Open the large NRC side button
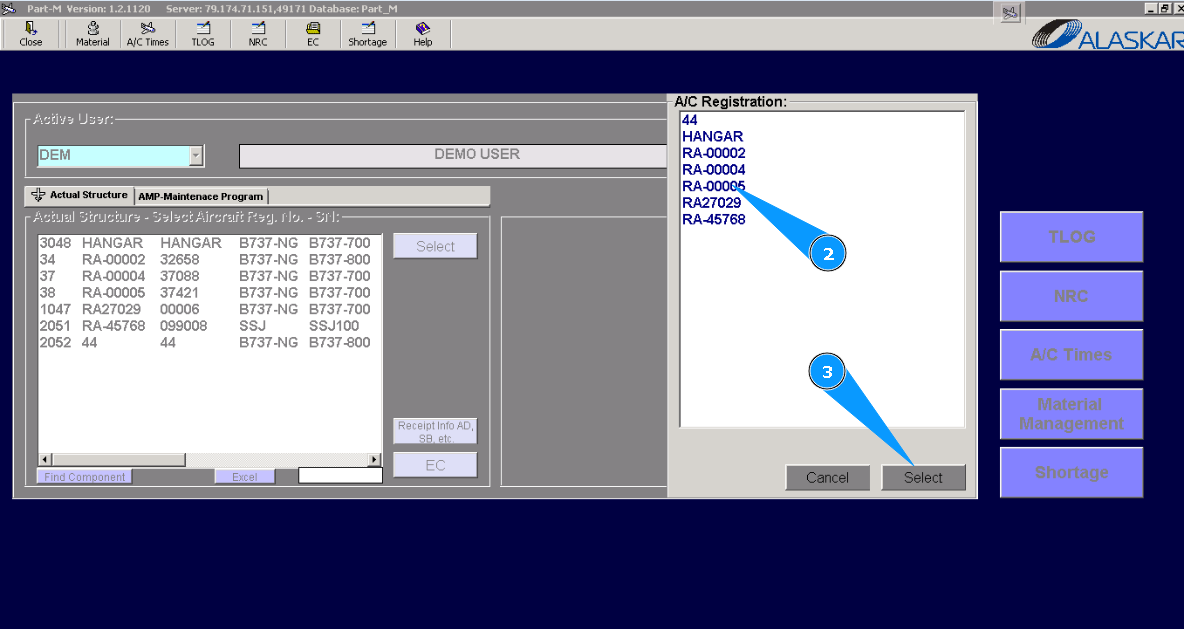This screenshot has height=630, width=1184. 1071,295
